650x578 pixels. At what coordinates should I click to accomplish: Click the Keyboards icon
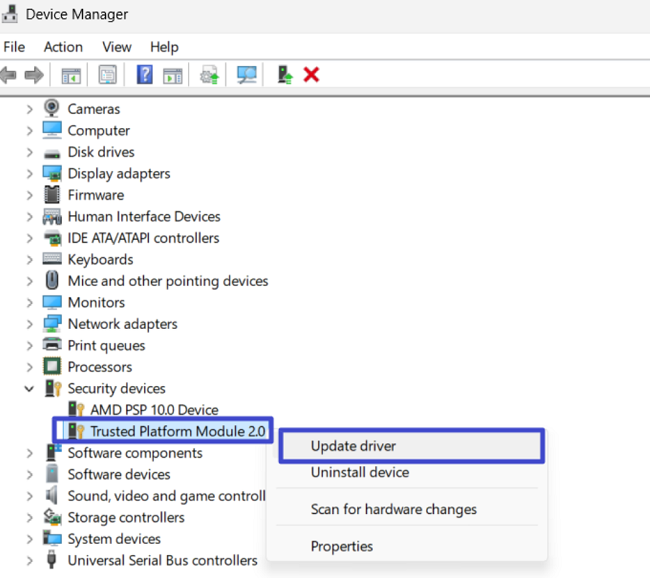[x=52, y=259]
